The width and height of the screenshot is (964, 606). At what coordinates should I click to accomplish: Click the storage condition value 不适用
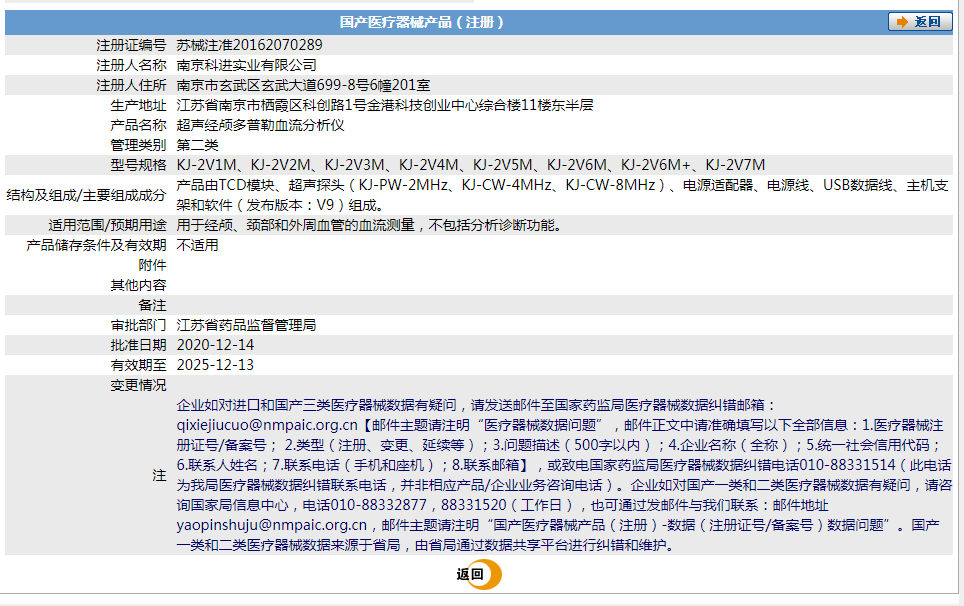[x=197, y=245]
